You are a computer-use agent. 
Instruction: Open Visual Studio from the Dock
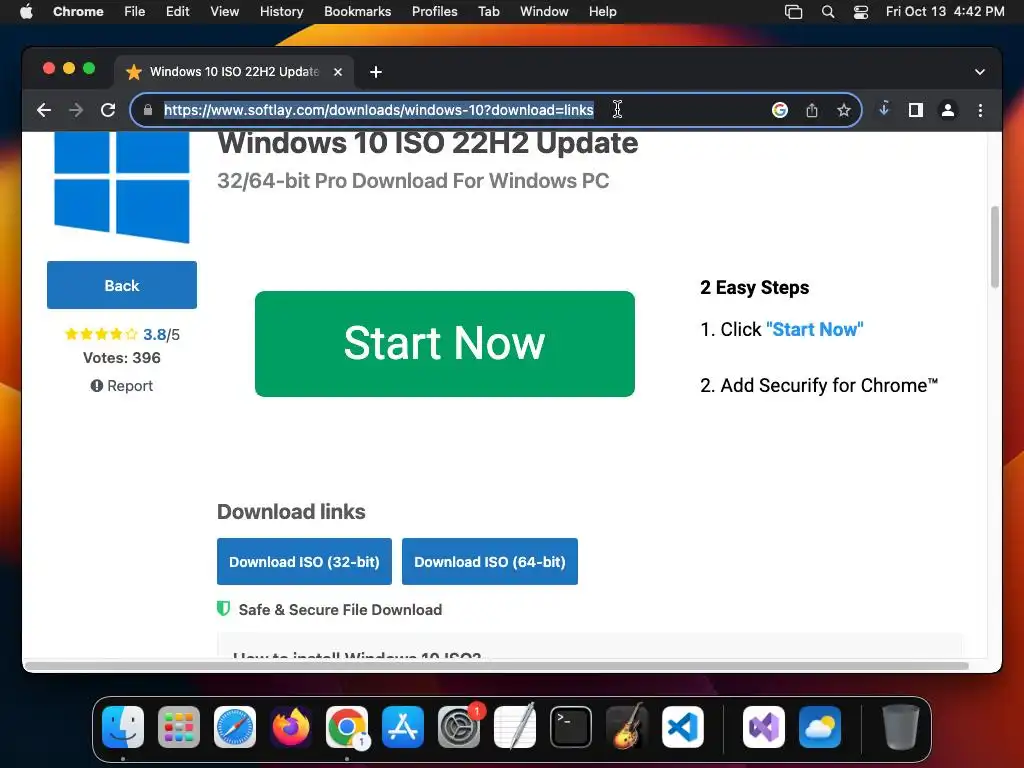(763, 727)
